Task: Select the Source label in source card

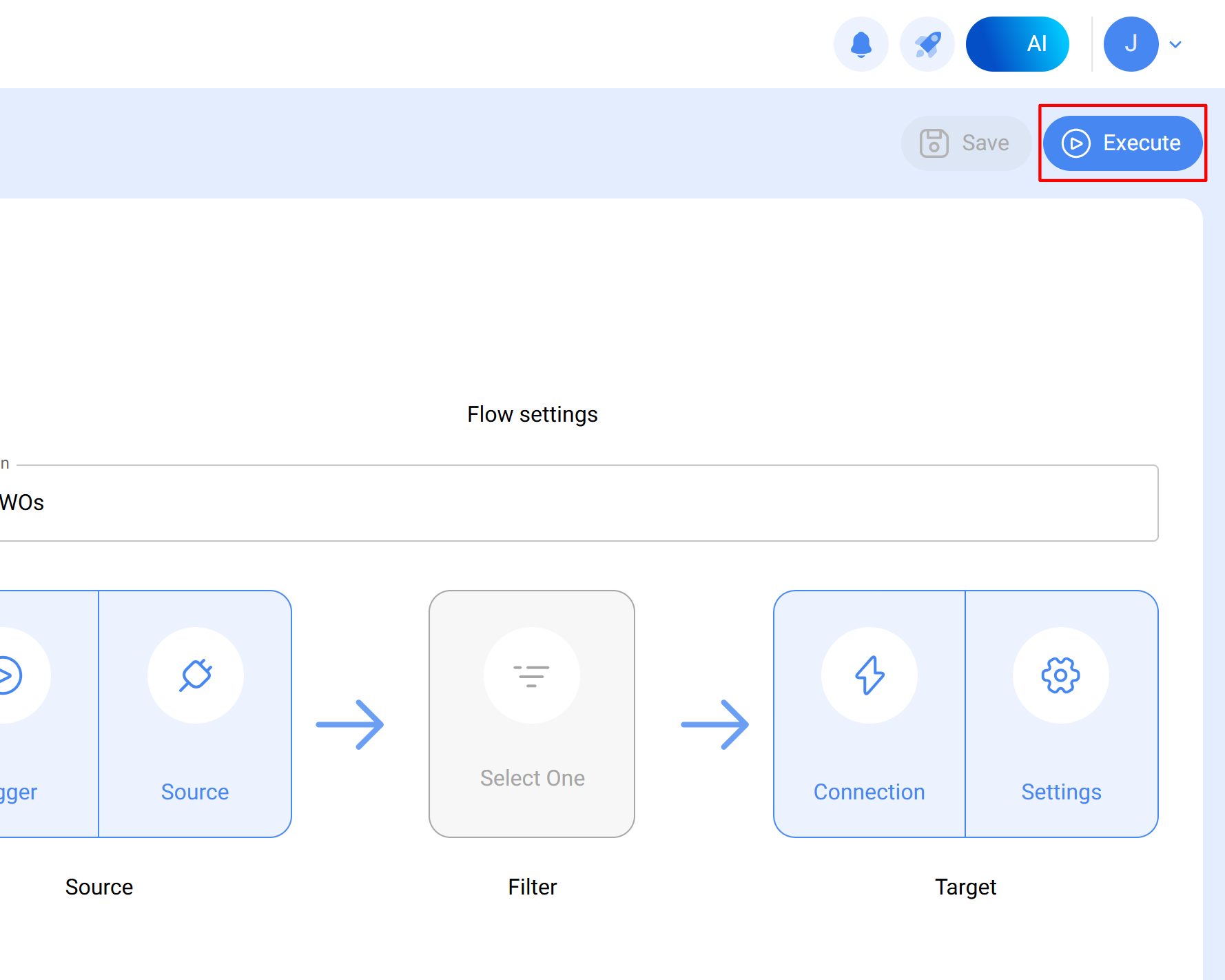Action: tap(195, 792)
